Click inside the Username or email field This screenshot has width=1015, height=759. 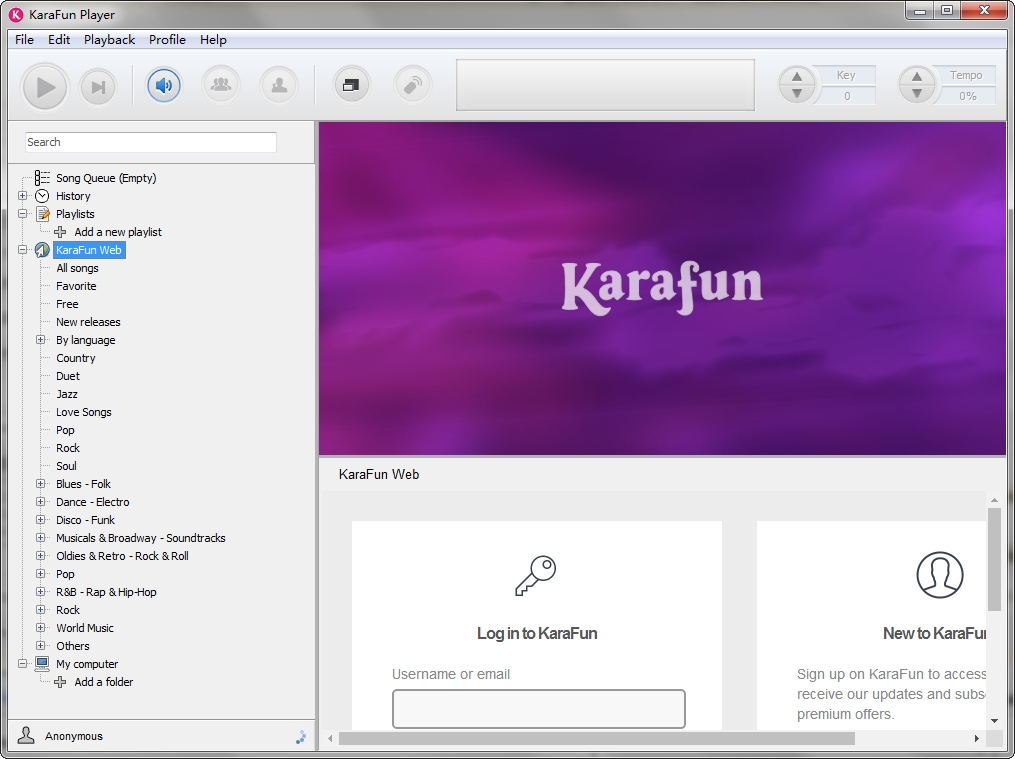coord(538,708)
